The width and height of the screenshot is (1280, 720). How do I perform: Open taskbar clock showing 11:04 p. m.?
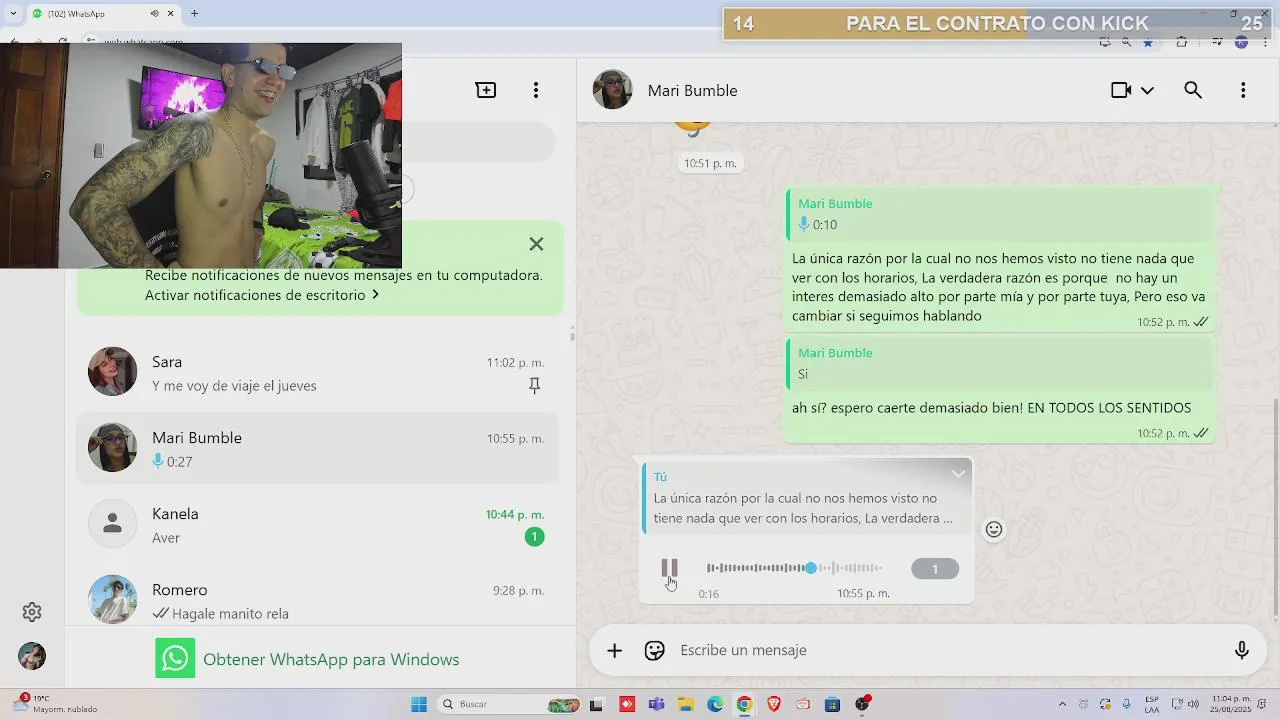(1231, 704)
